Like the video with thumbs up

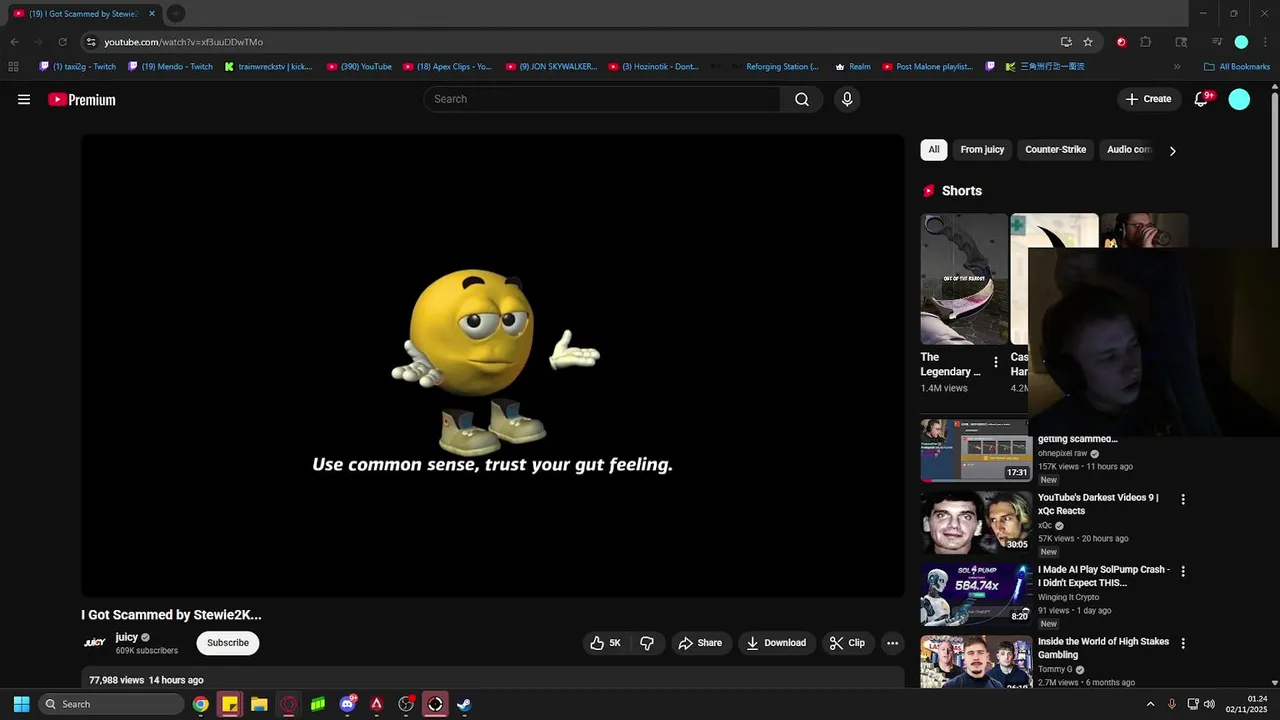(x=606, y=643)
